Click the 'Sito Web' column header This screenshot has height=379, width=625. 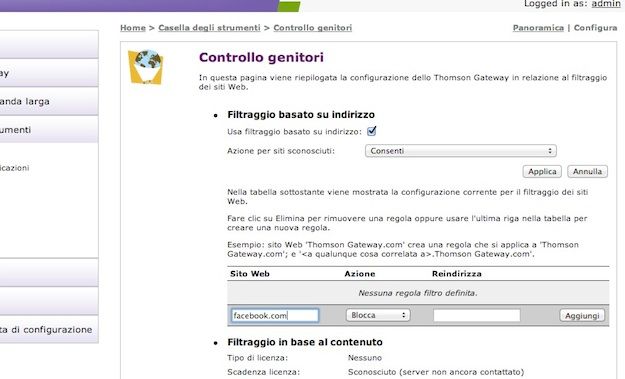(x=250, y=274)
